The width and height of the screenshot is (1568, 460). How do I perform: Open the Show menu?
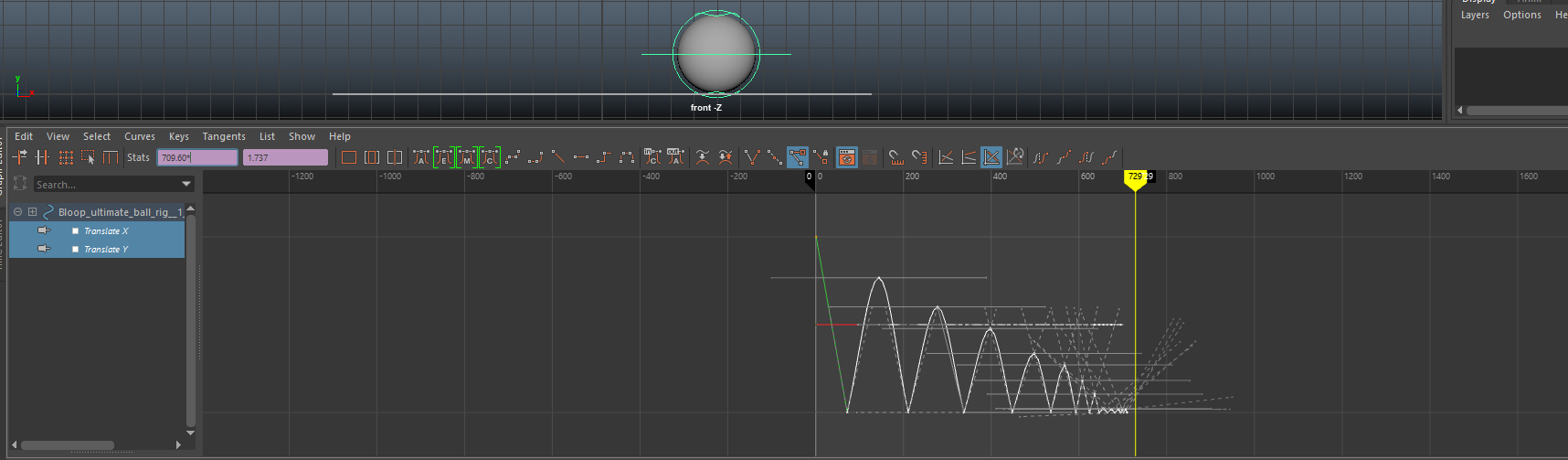point(302,136)
